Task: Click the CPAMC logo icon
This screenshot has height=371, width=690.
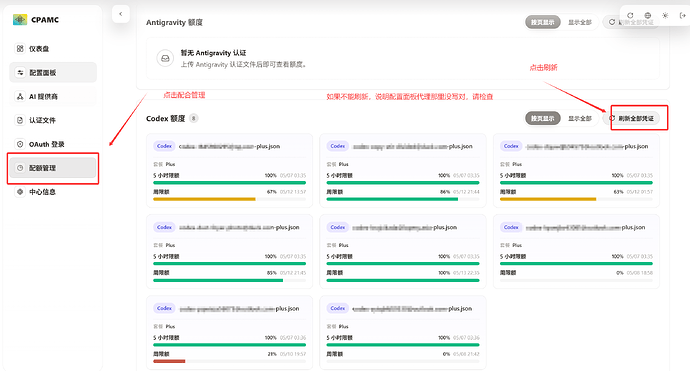Action: (x=20, y=19)
